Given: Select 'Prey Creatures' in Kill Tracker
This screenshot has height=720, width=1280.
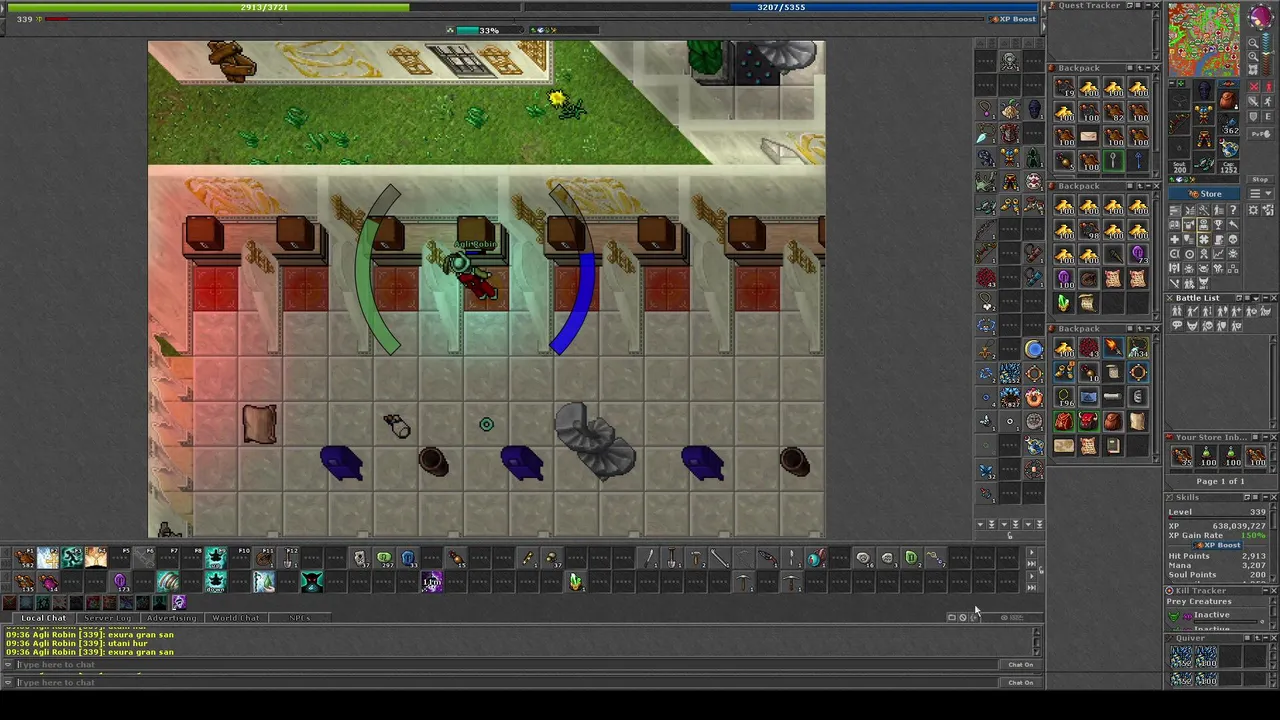Looking at the screenshot, I should (x=1199, y=601).
